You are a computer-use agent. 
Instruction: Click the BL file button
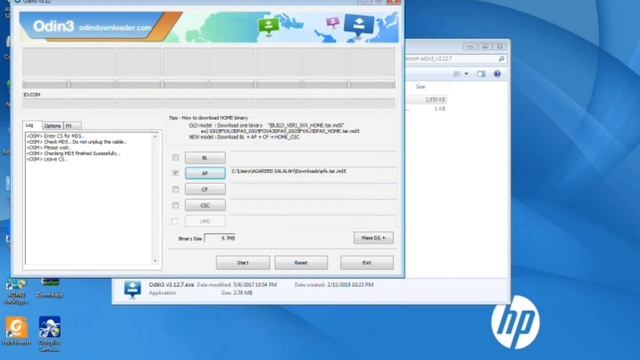pos(205,158)
